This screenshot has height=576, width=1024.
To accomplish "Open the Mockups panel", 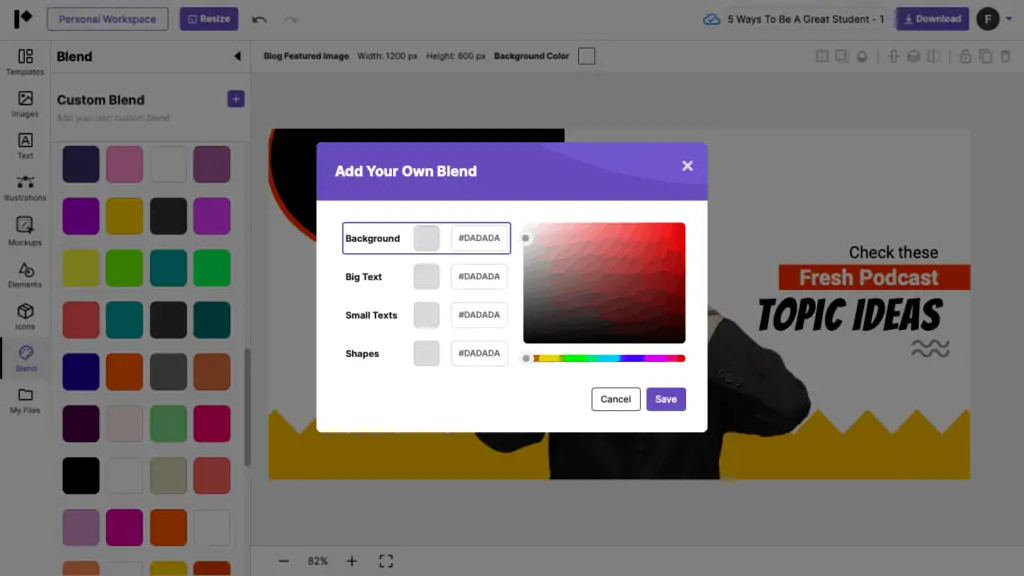I will pos(25,231).
